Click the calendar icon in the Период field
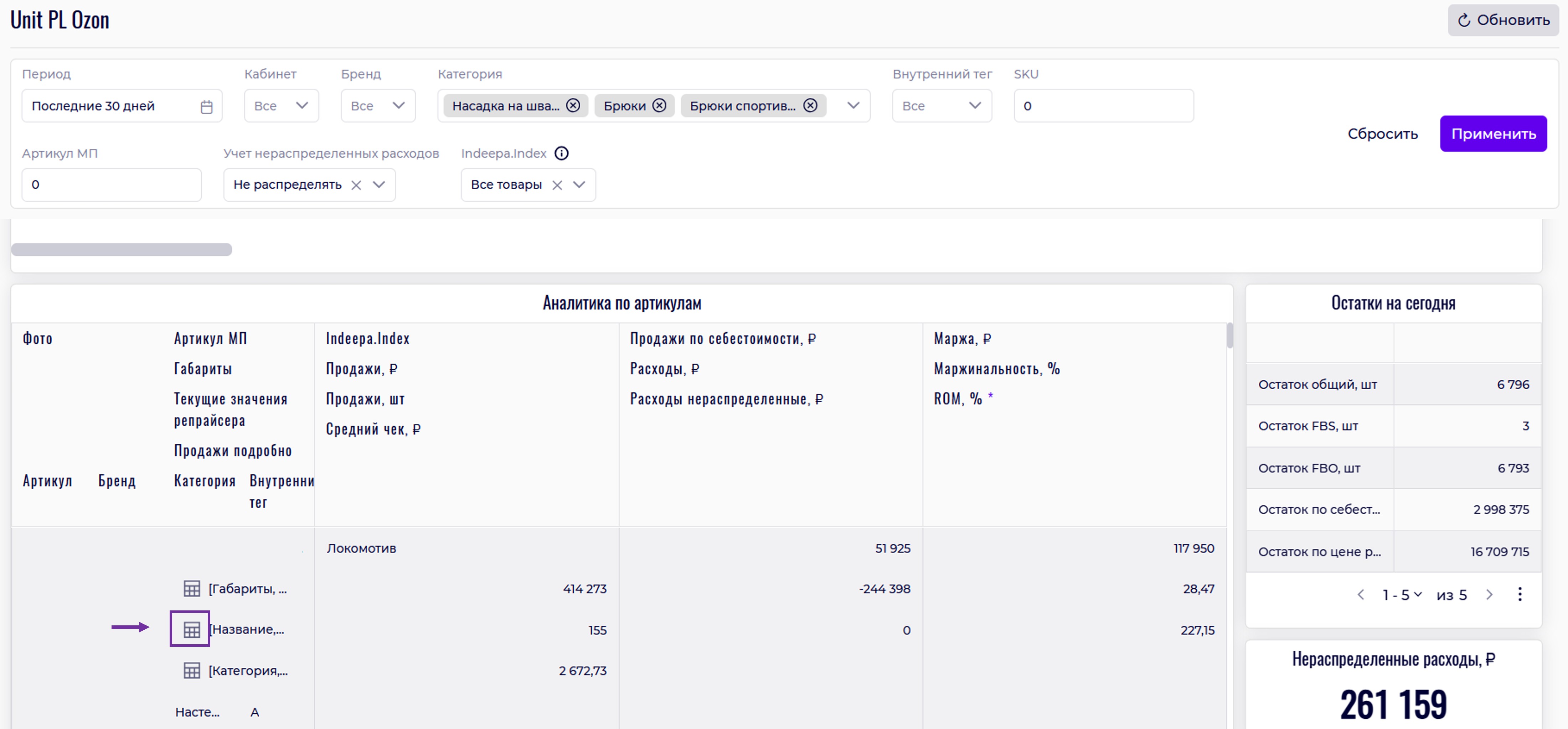 pyautogui.click(x=206, y=106)
